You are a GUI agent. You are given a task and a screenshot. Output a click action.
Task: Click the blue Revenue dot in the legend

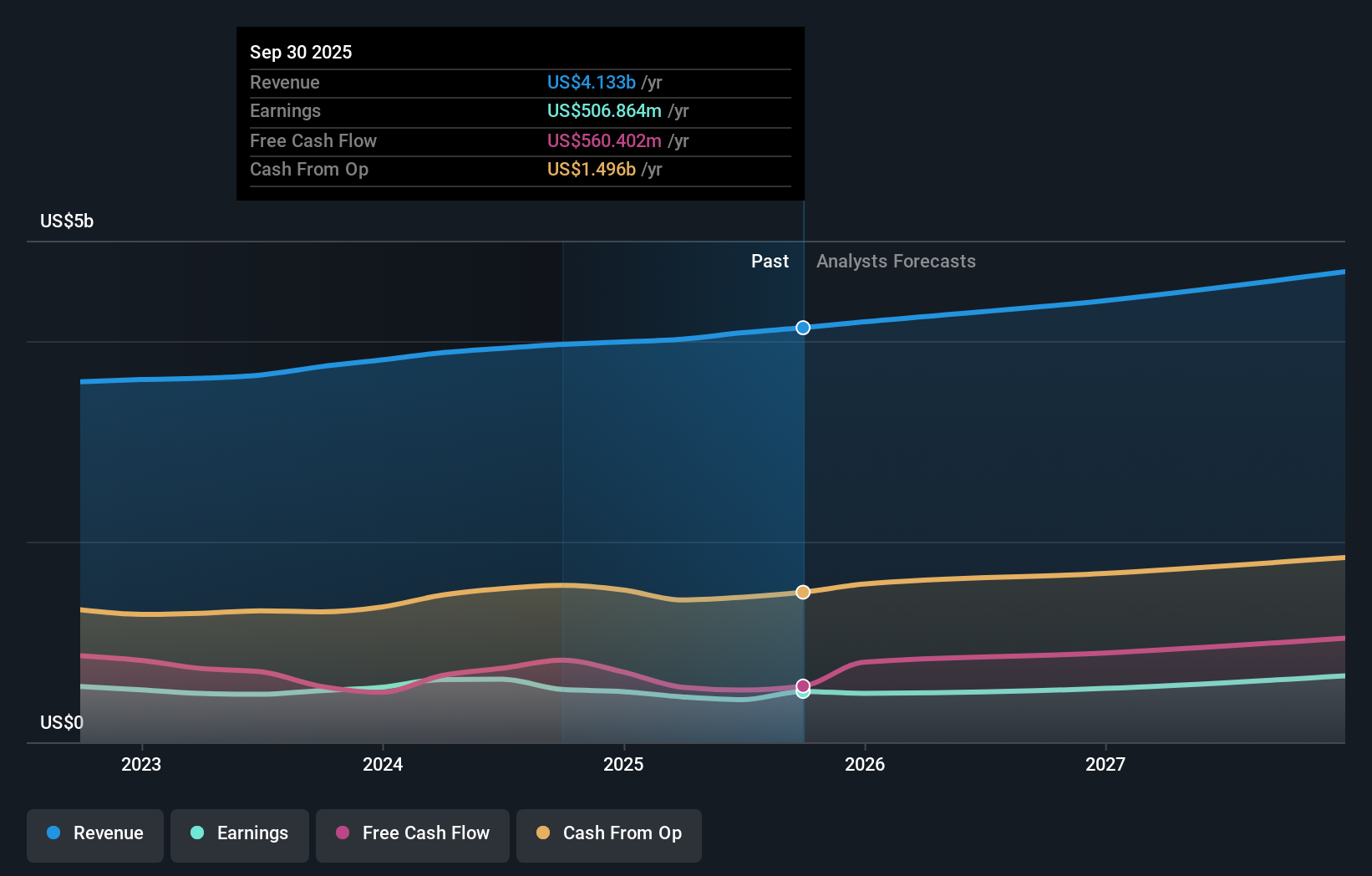point(53,833)
